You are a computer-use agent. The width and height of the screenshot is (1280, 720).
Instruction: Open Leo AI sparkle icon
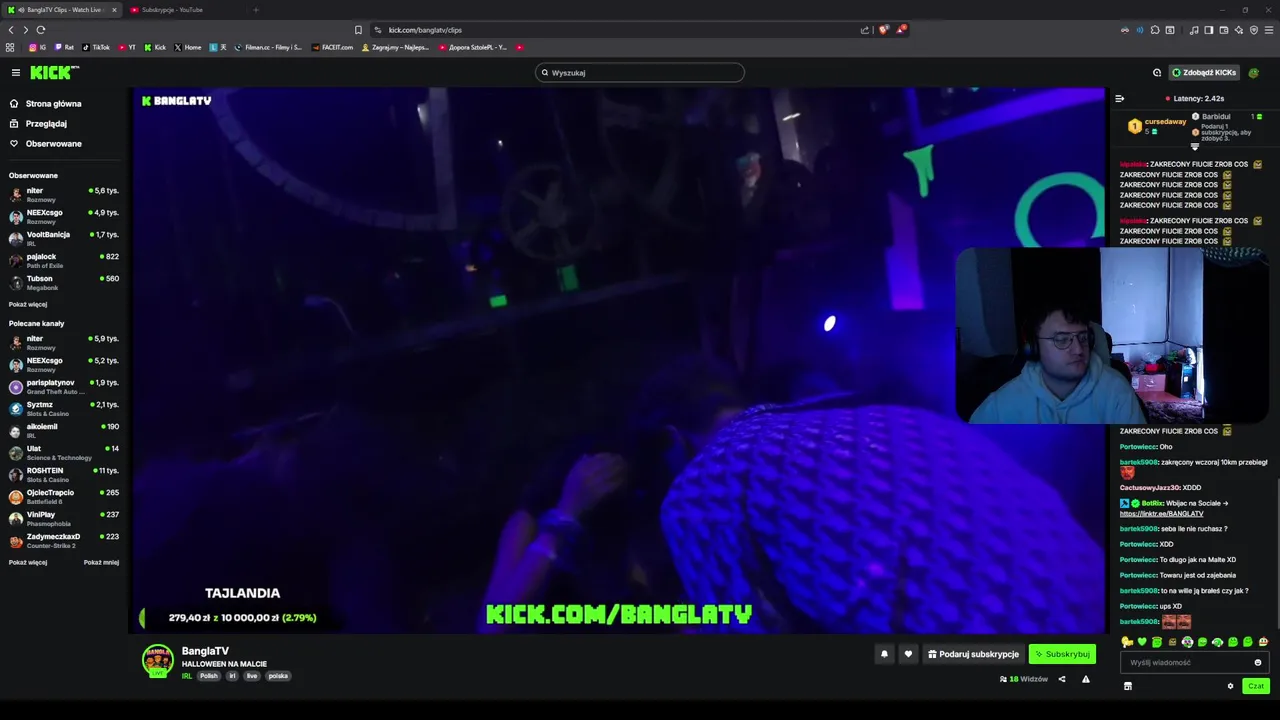(1239, 30)
